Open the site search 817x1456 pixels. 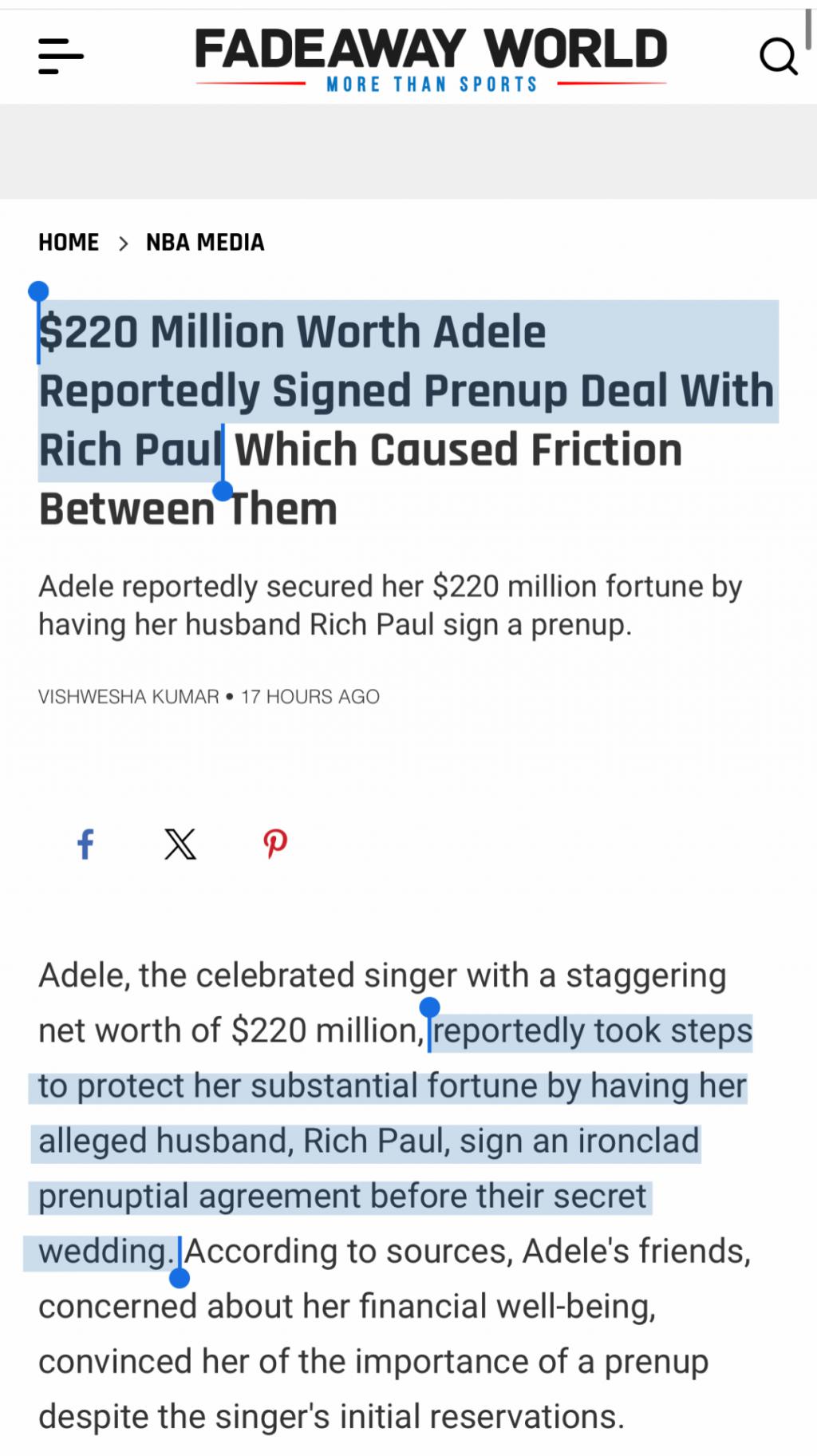pos(778,56)
